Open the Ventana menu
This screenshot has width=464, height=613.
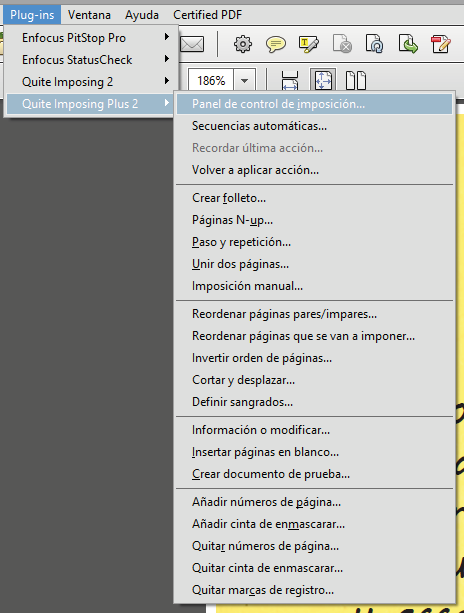click(x=89, y=15)
